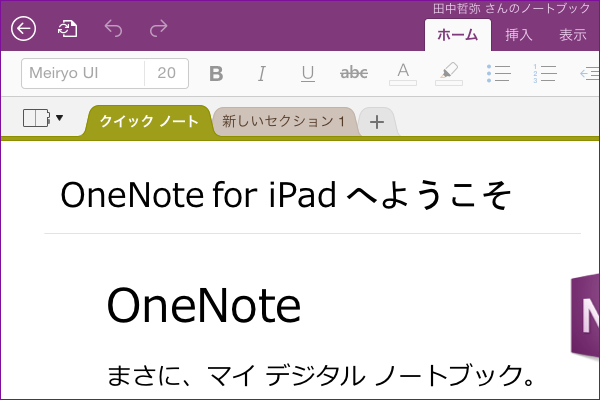Insert a numbered list
The width and height of the screenshot is (600, 400).
pyautogui.click(x=545, y=73)
